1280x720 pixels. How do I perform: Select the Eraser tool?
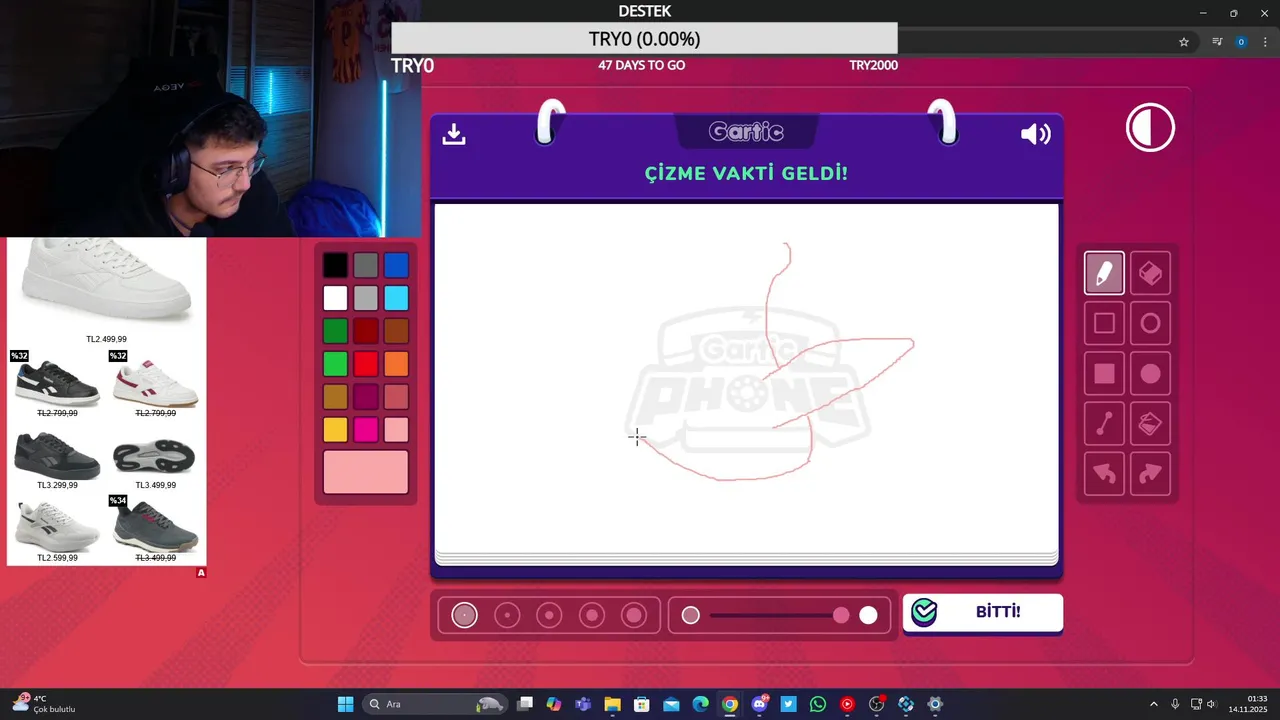[x=1150, y=273]
